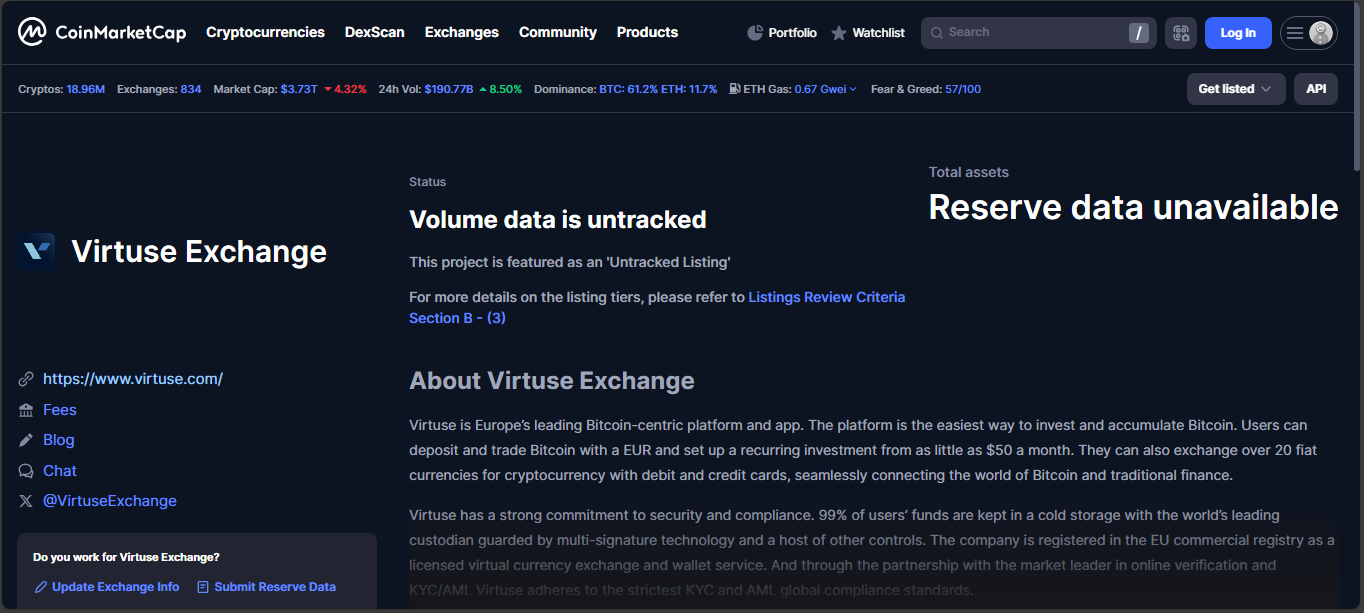Open the Products menu
The image size is (1364, 613).
[x=647, y=32]
